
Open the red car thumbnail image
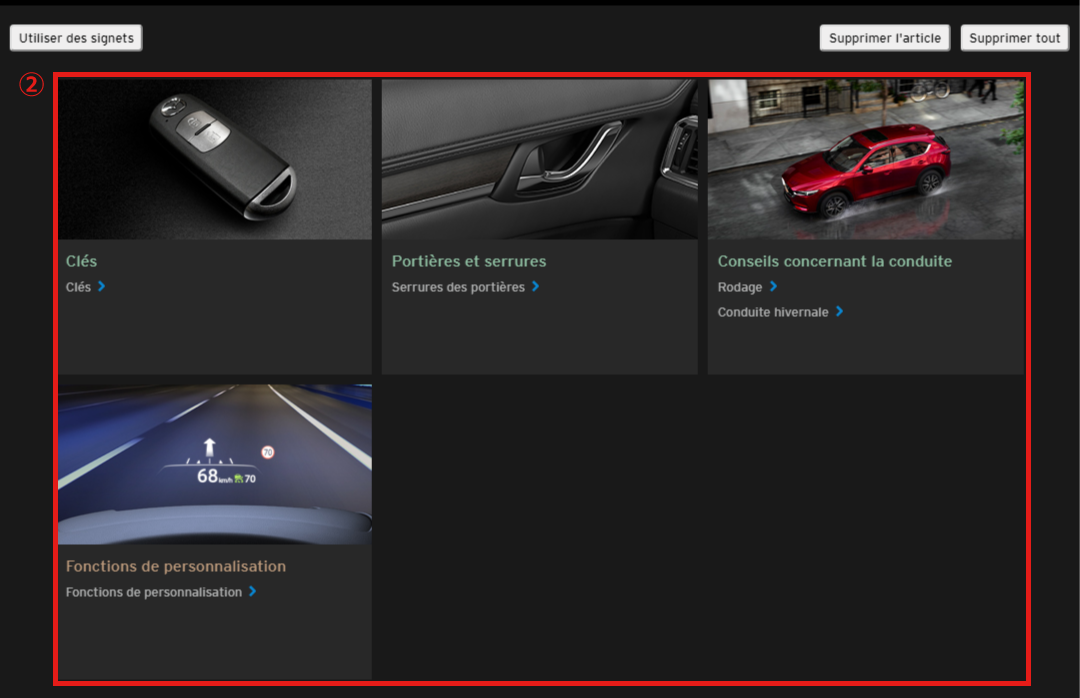[x=865, y=159]
